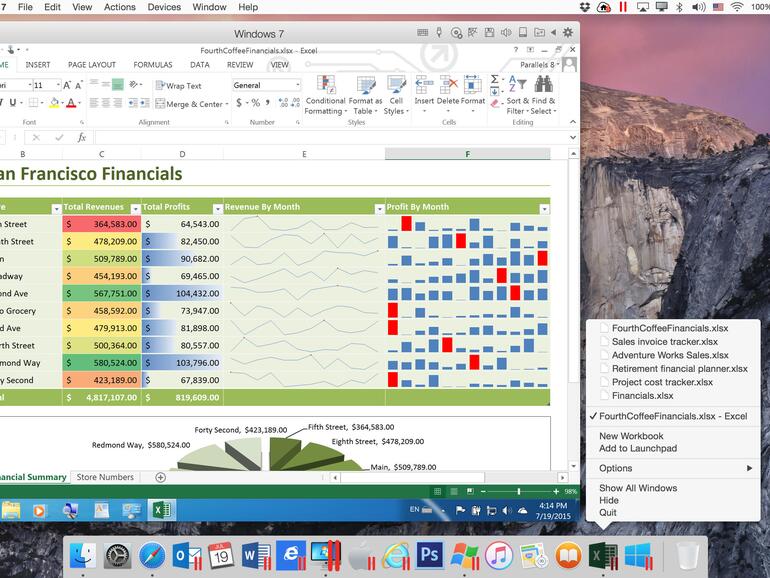The width and height of the screenshot is (770, 578).
Task: Open the font size dropdown
Action: pos(58,85)
